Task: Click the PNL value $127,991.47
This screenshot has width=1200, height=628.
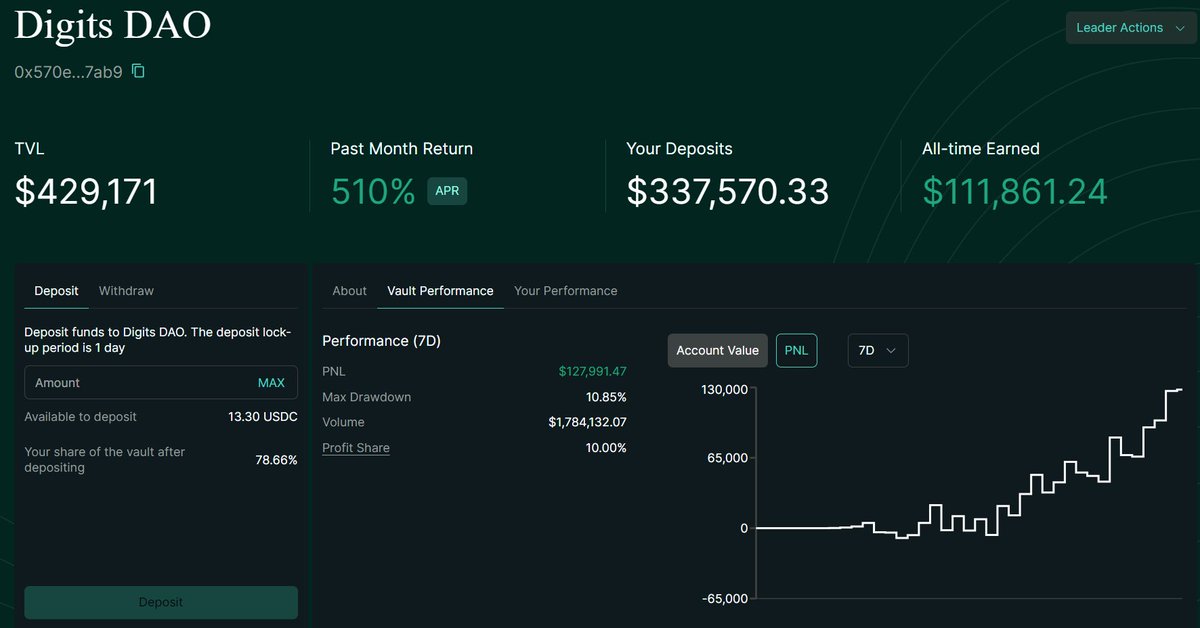Action: (x=592, y=371)
